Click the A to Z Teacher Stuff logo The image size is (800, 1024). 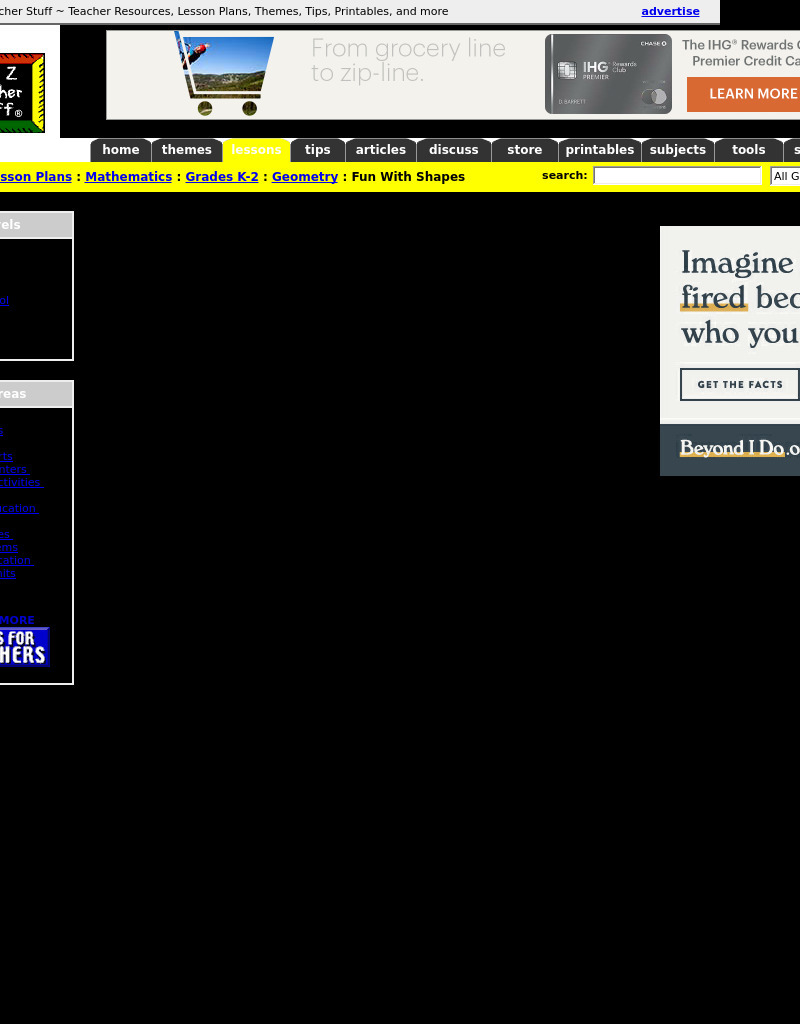[x=22, y=93]
